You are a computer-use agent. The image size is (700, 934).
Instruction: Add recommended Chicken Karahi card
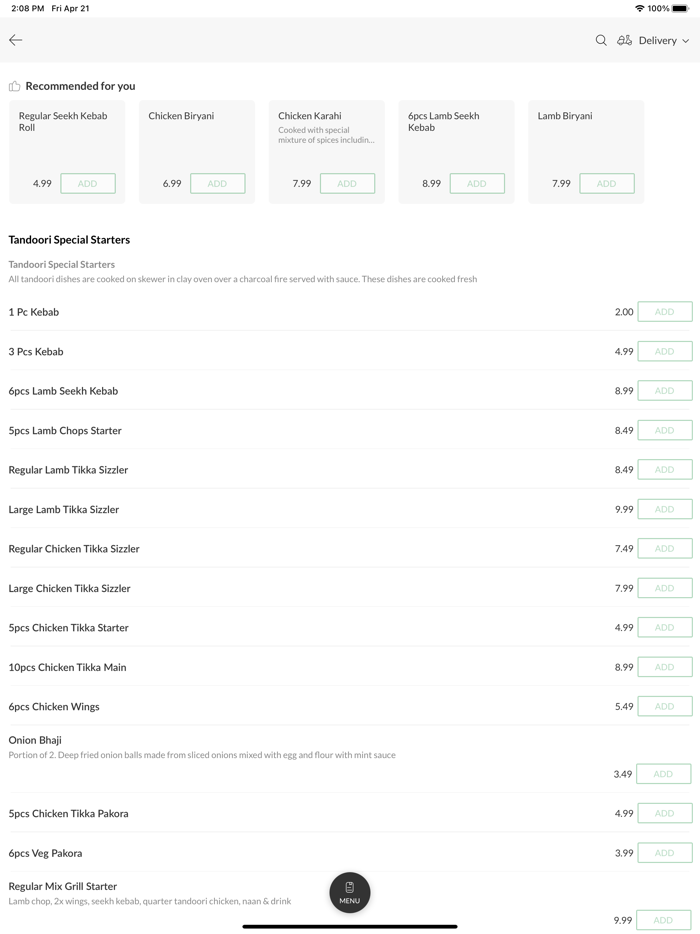coord(347,183)
